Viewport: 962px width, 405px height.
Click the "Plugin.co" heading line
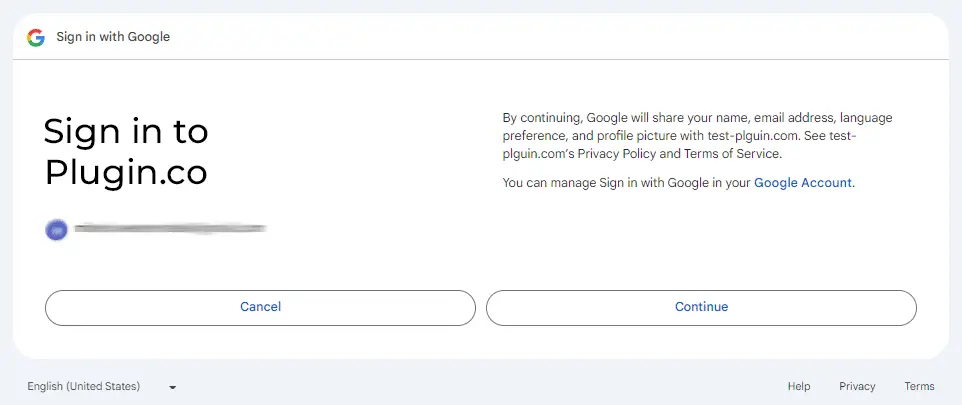(x=126, y=173)
